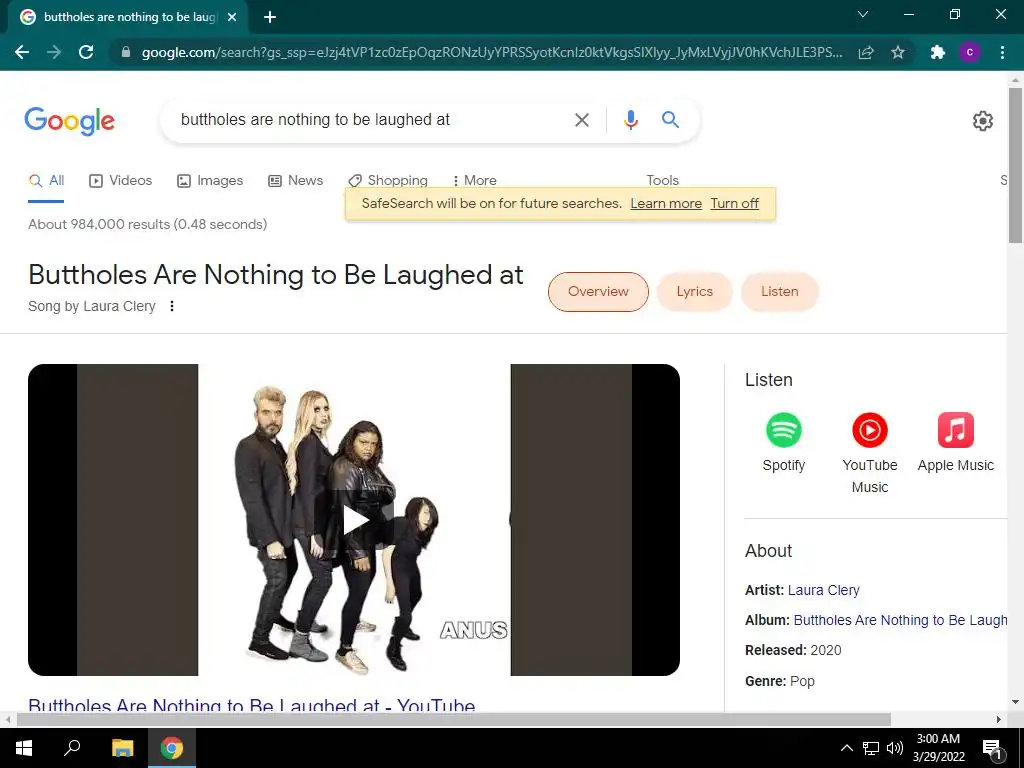Image resolution: width=1024 pixels, height=768 pixels.
Task: Click the padlock site info icon
Action: tap(126, 52)
